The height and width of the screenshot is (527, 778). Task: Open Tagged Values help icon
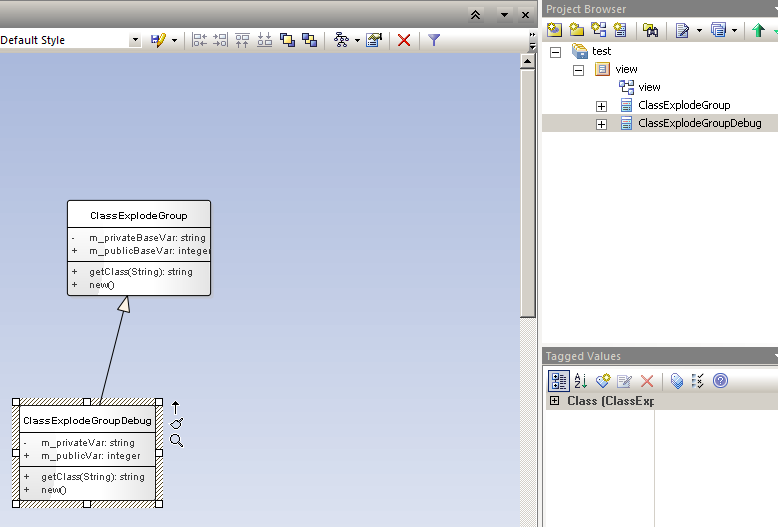[720, 381]
